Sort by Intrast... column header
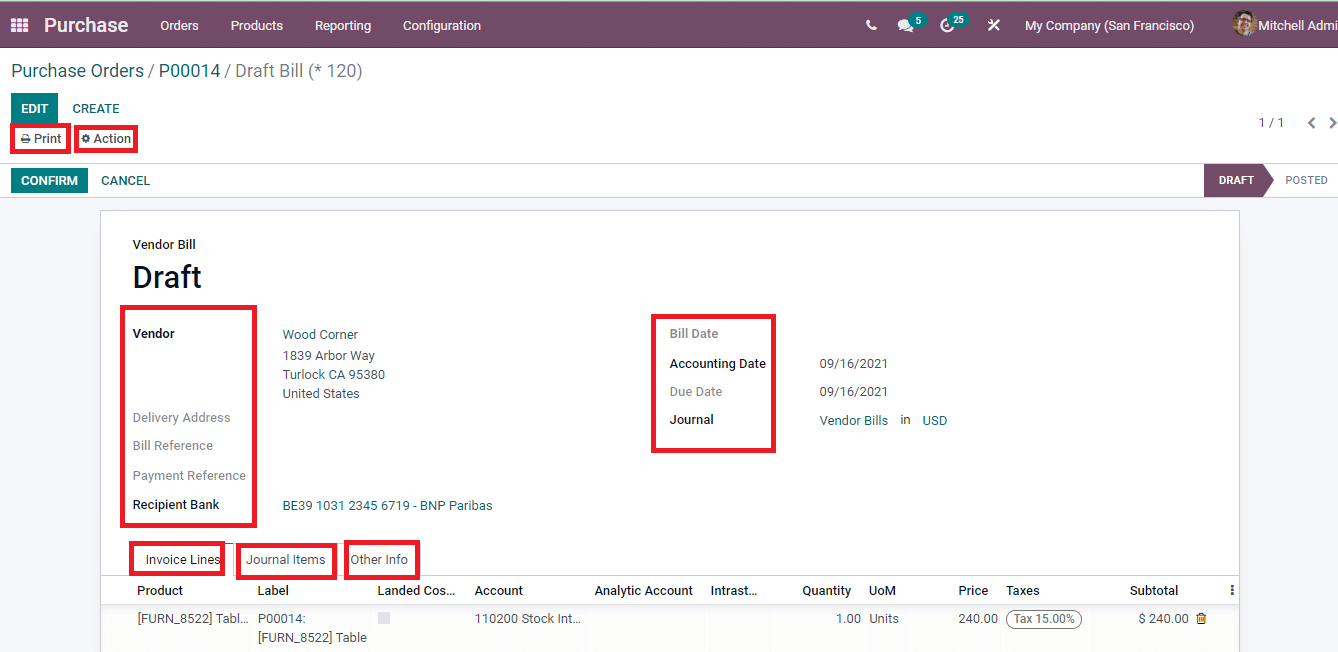 click(x=734, y=591)
